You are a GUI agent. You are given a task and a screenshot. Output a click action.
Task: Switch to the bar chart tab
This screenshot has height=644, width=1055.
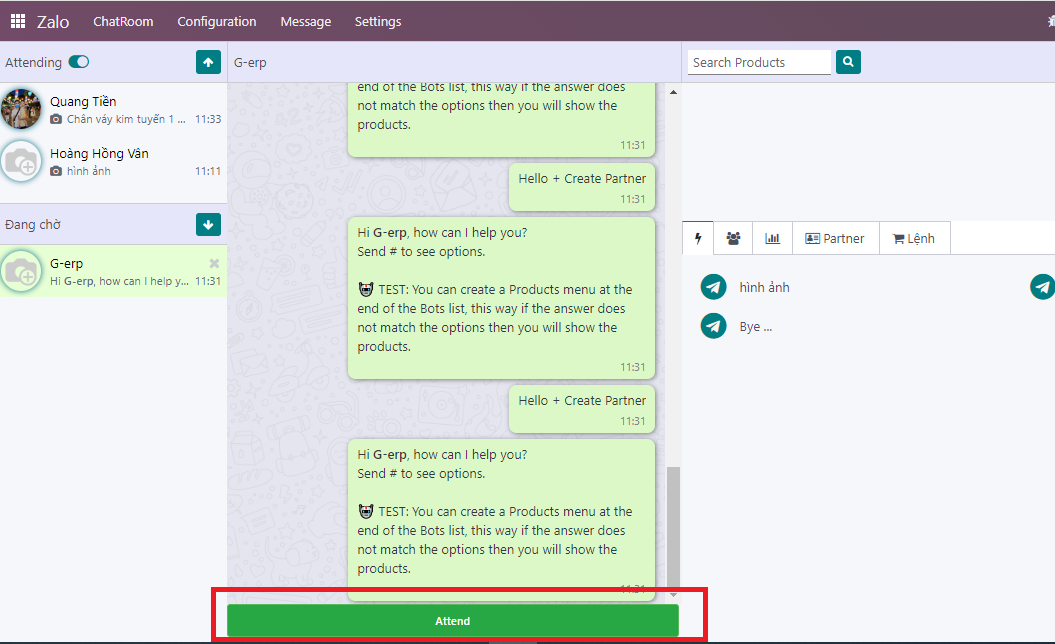pyautogui.click(x=772, y=238)
